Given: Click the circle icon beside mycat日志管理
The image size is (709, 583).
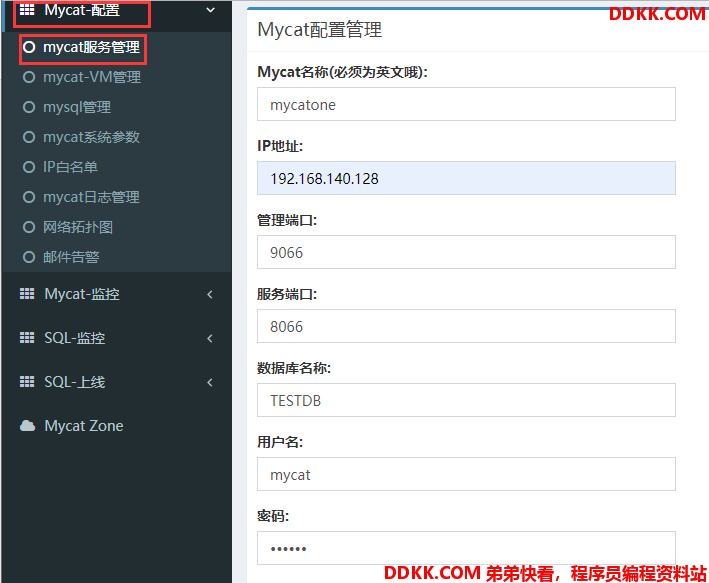Looking at the screenshot, I should [x=29, y=197].
